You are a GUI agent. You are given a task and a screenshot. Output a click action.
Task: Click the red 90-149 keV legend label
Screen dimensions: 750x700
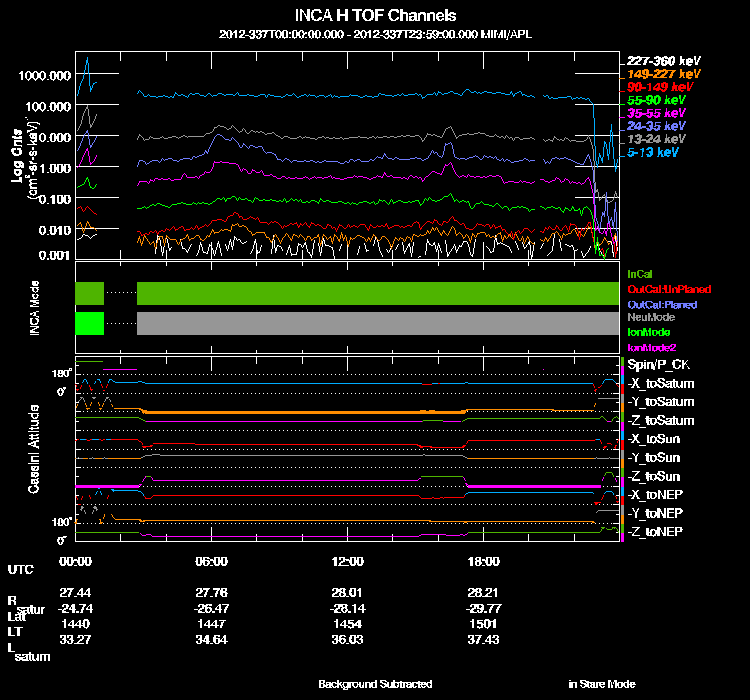(658, 87)
